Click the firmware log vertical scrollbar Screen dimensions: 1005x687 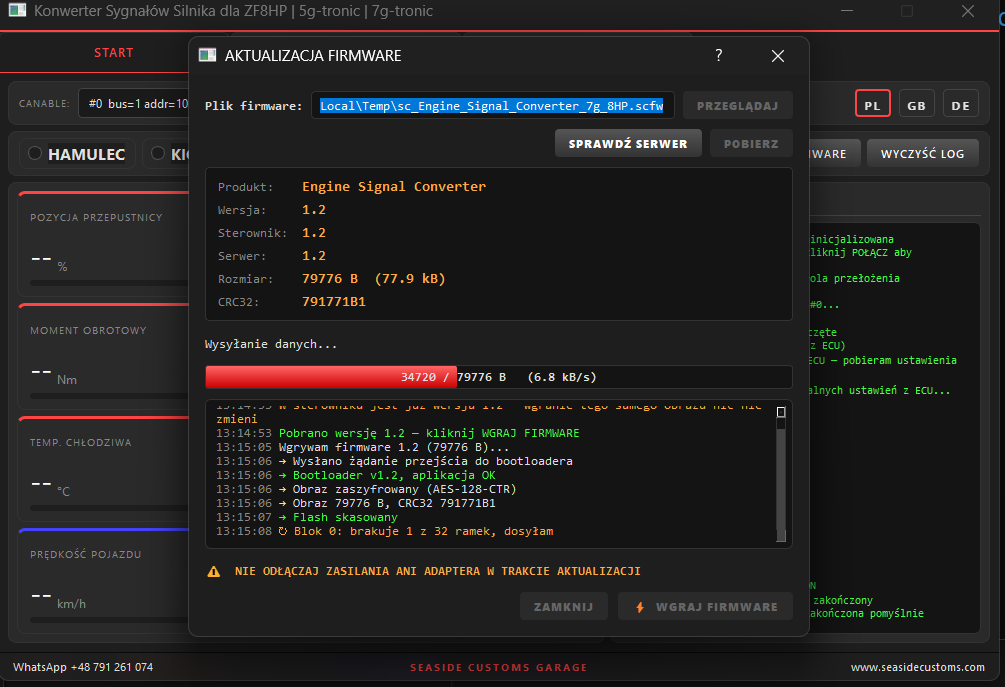click(781, 474)
